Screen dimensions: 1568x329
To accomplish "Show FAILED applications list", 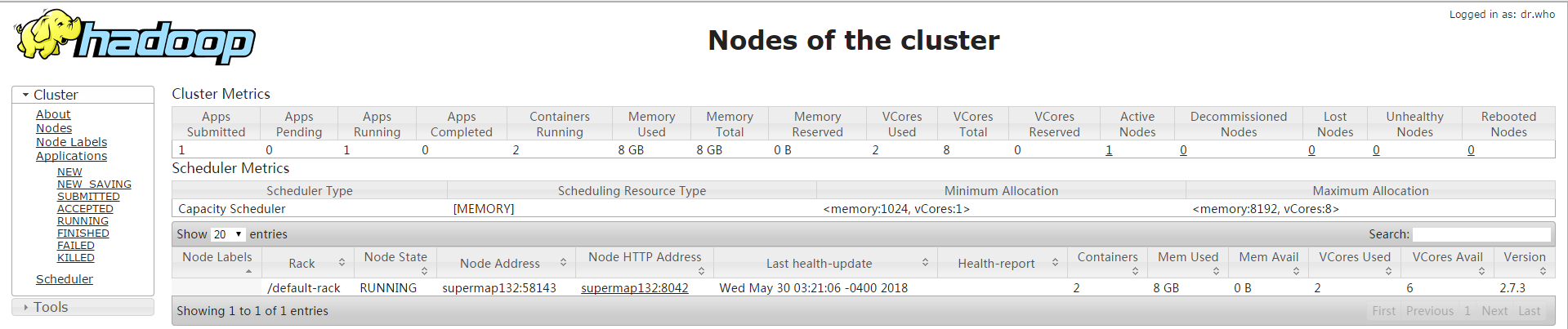I will click(76, 246).
